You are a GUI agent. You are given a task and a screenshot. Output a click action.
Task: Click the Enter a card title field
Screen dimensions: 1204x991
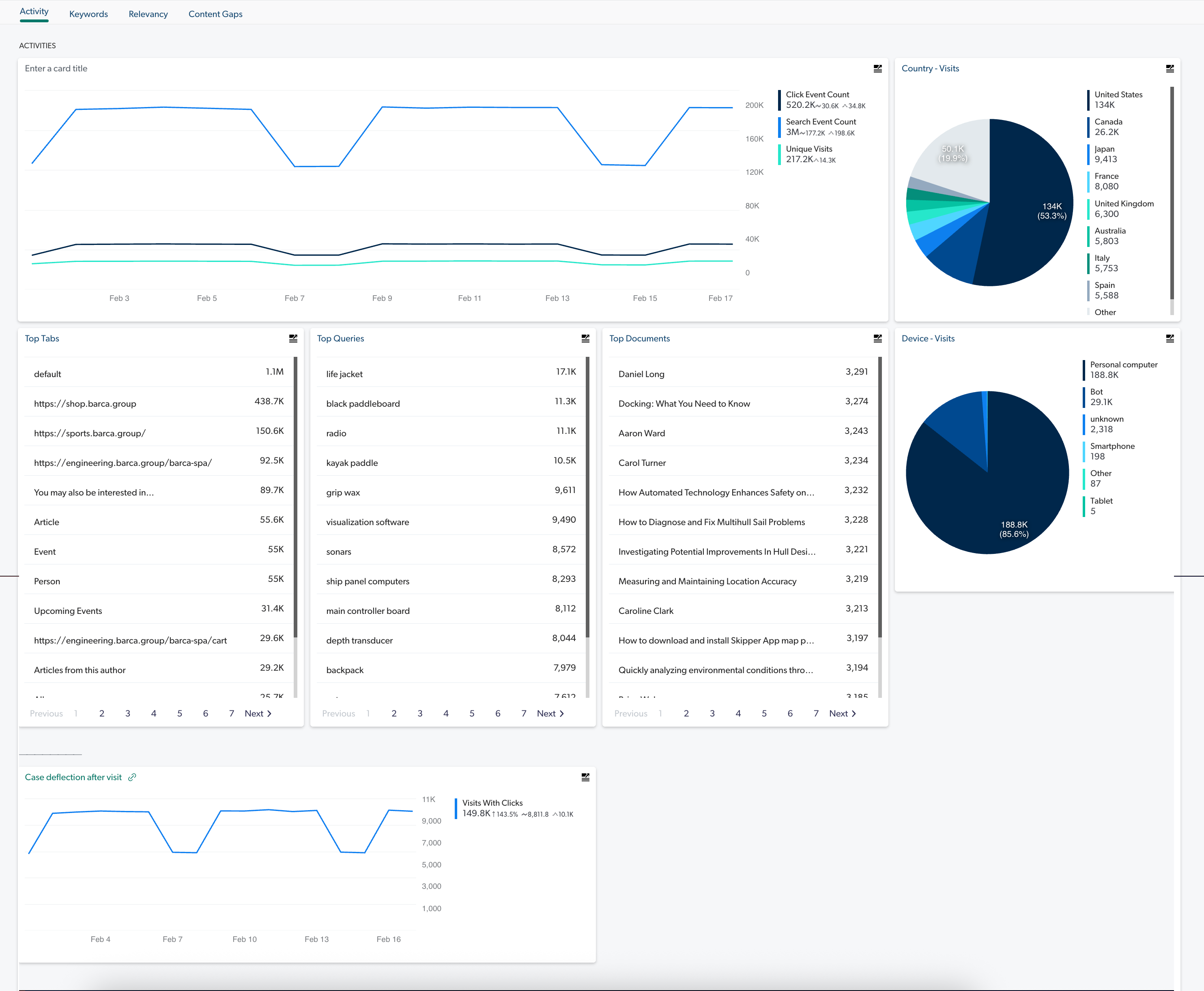point(56,68)
